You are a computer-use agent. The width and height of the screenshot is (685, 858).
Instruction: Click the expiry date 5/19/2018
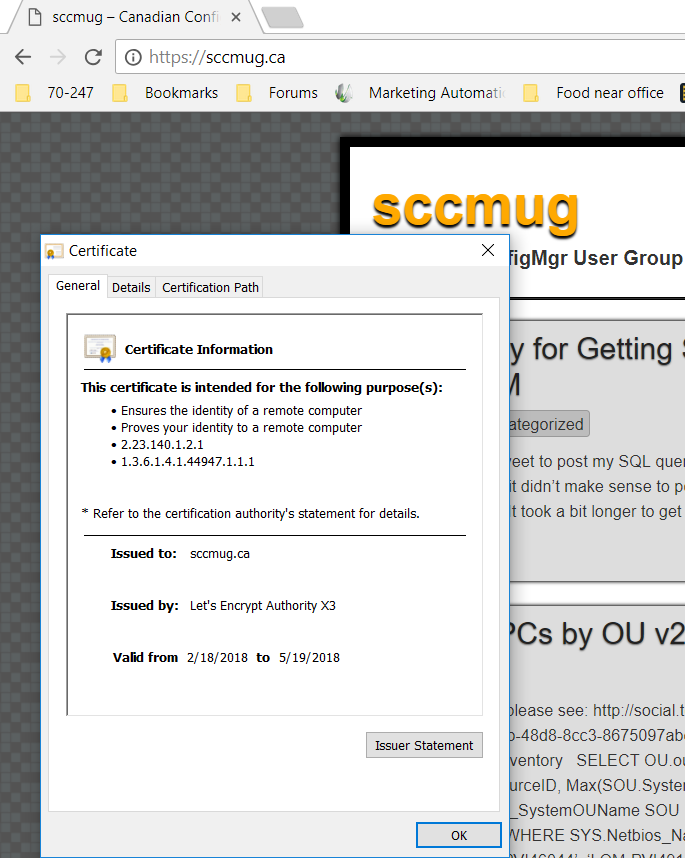click(x=309, y=658)
